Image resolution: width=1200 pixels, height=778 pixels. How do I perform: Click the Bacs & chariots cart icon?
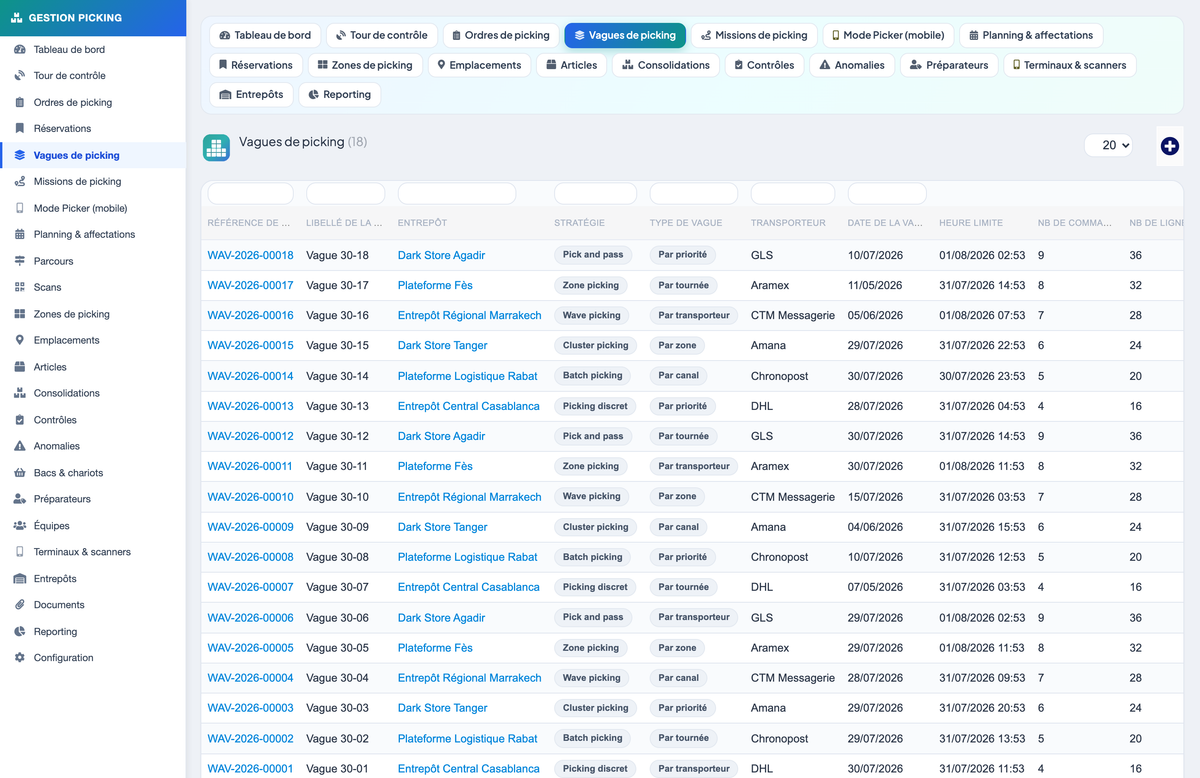[x=20, y=473]
